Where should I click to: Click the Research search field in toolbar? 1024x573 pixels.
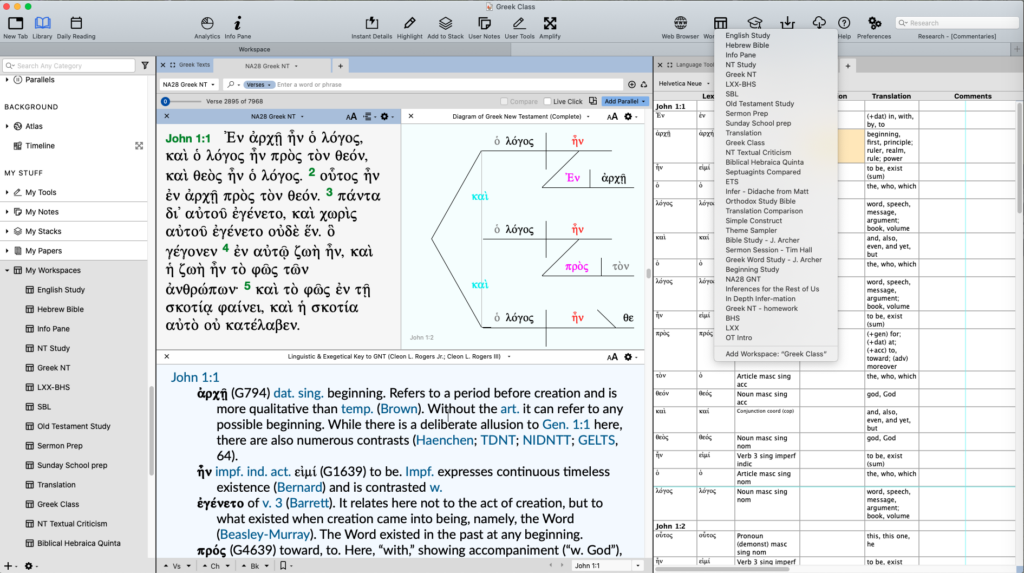tap(957, 23)
